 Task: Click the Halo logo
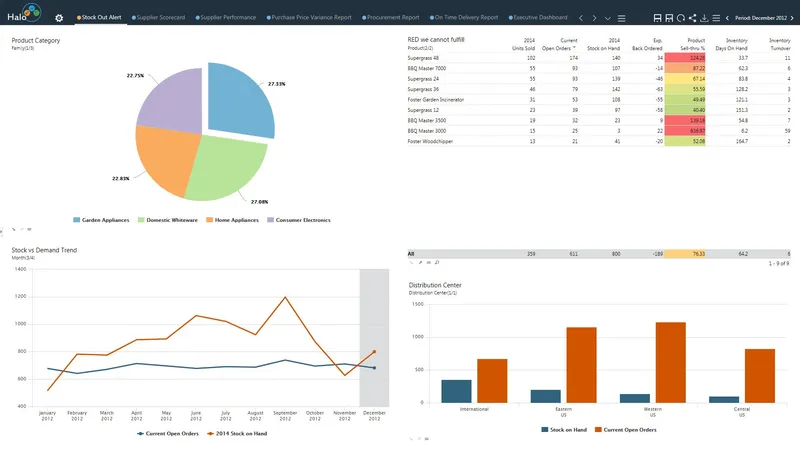(24, 13)
